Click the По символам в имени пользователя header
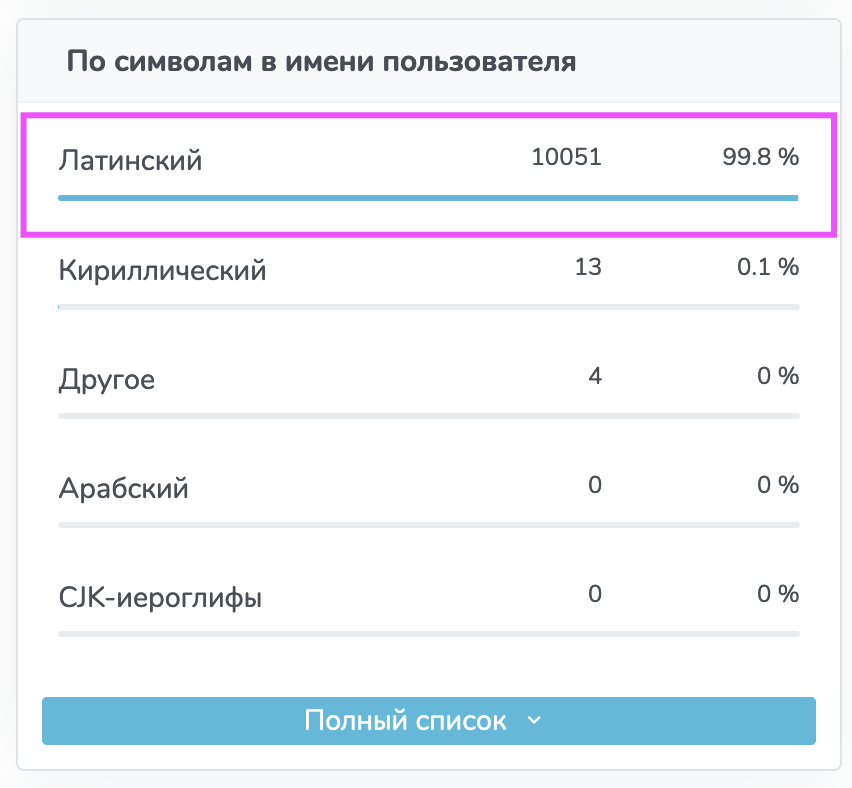852x788 pixels. pos(321,62)
